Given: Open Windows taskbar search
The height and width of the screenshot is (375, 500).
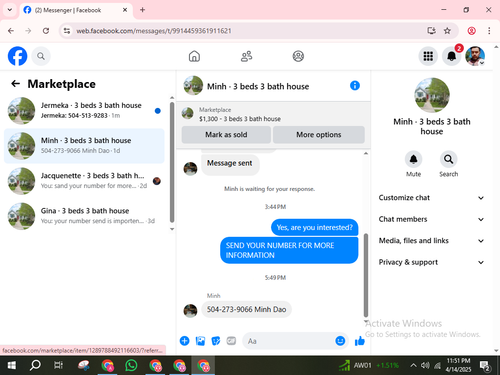Looking at the screenshot, I should coord(35,365).
